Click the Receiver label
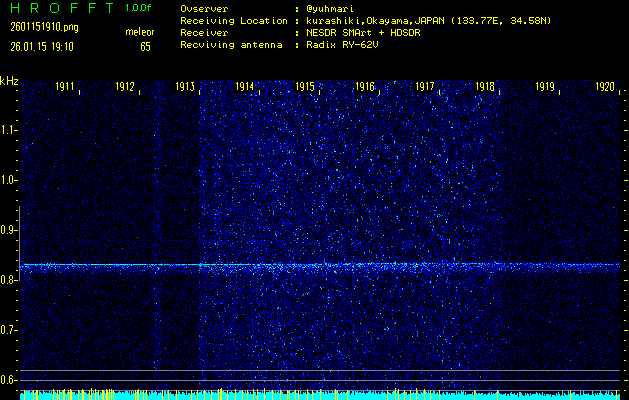Viewport: 629px width, 400px height. tap(204, 33)
